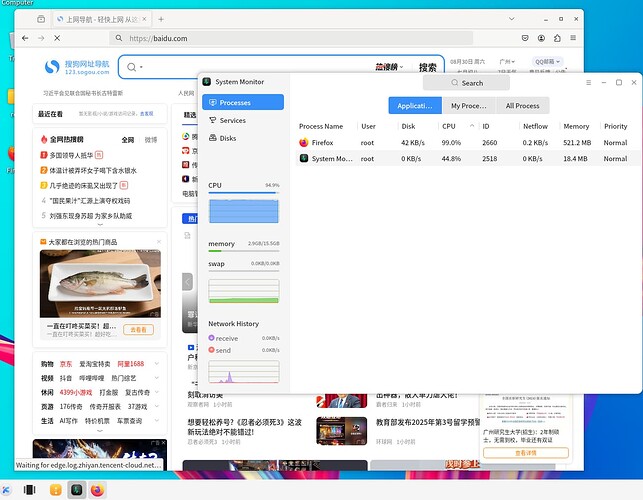The image size is (643, 500).
Task: Select Services in the System Monitor sidebar
Action: pyautogui.click(x=232, y=120)
